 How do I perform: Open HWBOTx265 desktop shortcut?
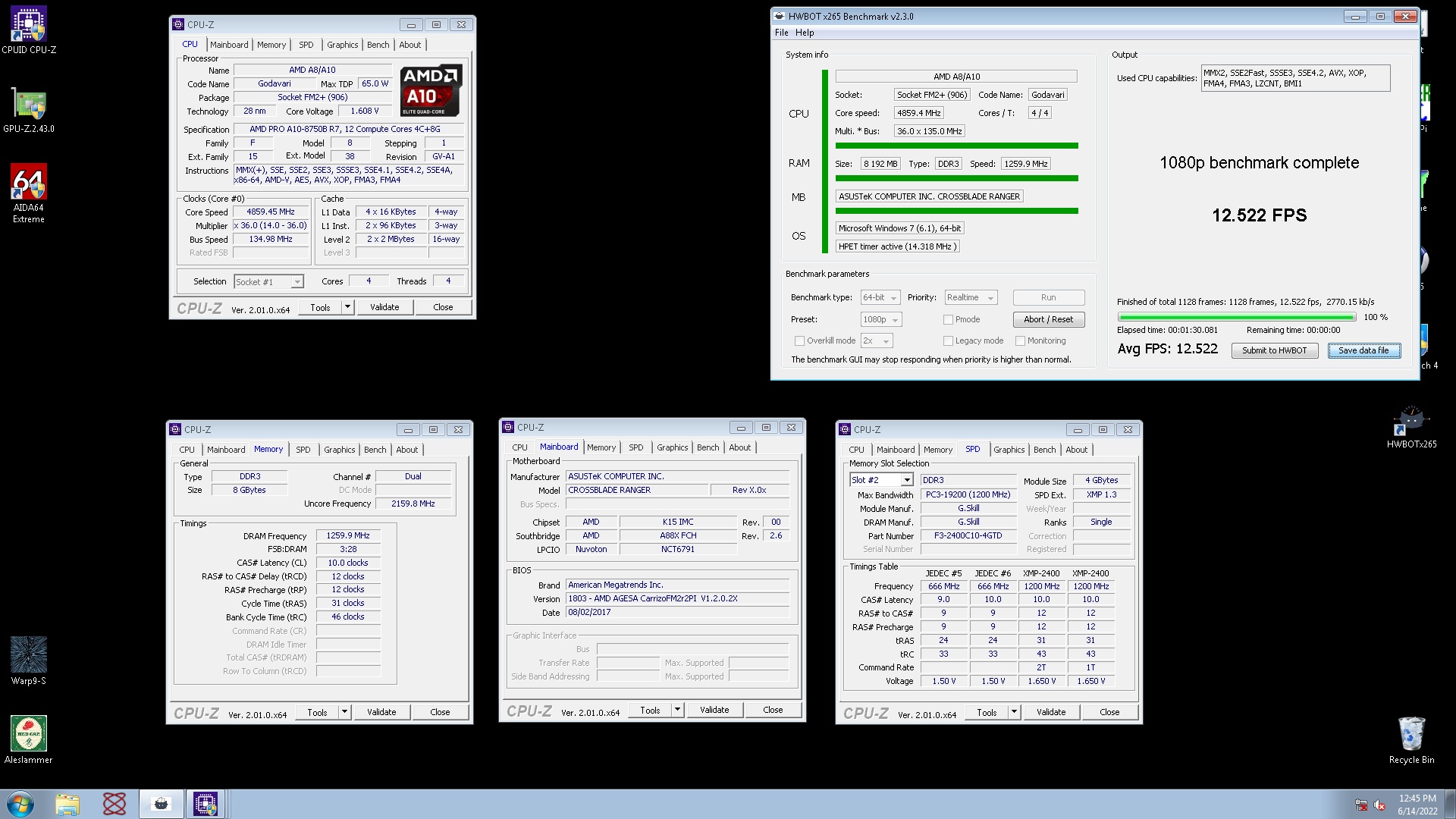[1411, 426]
